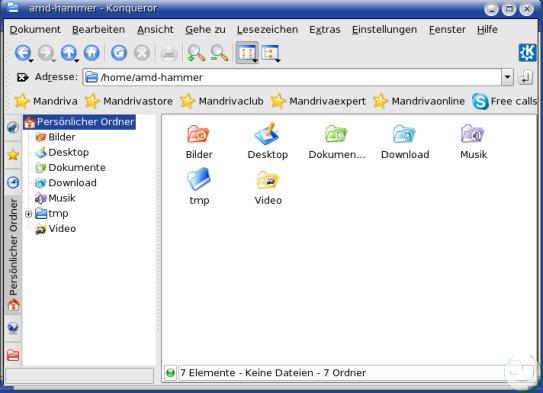
Task: Select Video in the sidebar tree
Action: tap(55, 229)
